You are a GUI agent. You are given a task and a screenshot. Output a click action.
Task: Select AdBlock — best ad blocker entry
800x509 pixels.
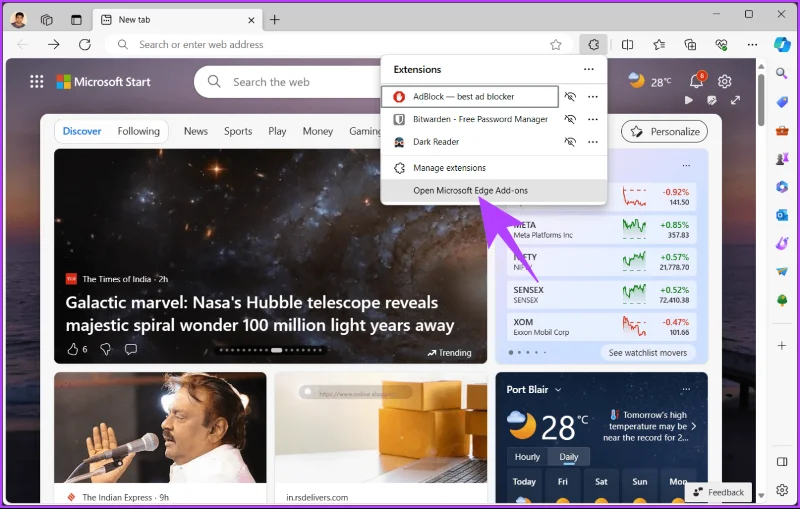pyautogui.click(x=470, y=96)
